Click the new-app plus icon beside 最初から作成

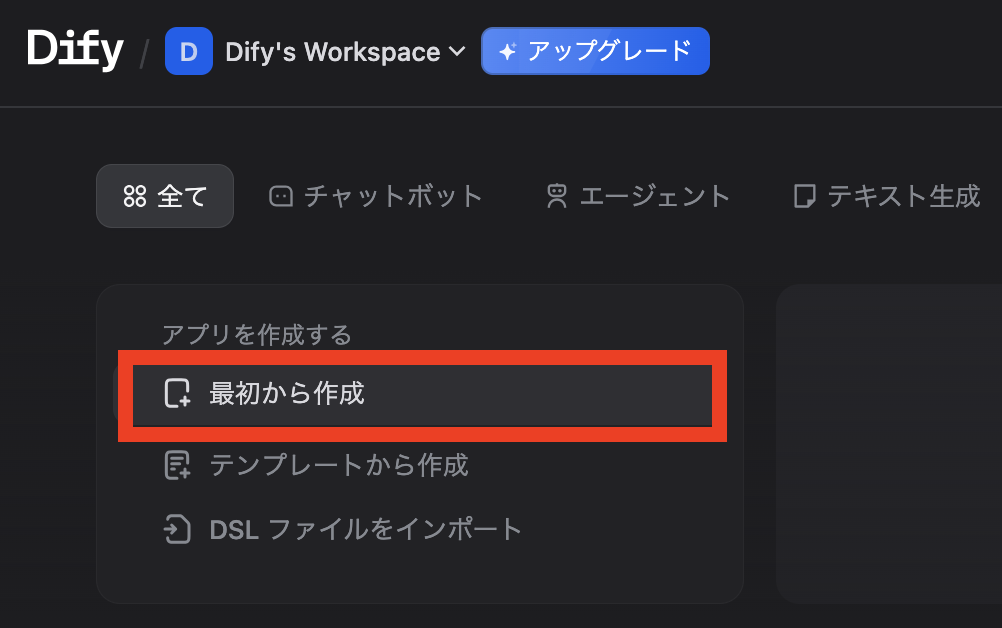coord(178,394)
